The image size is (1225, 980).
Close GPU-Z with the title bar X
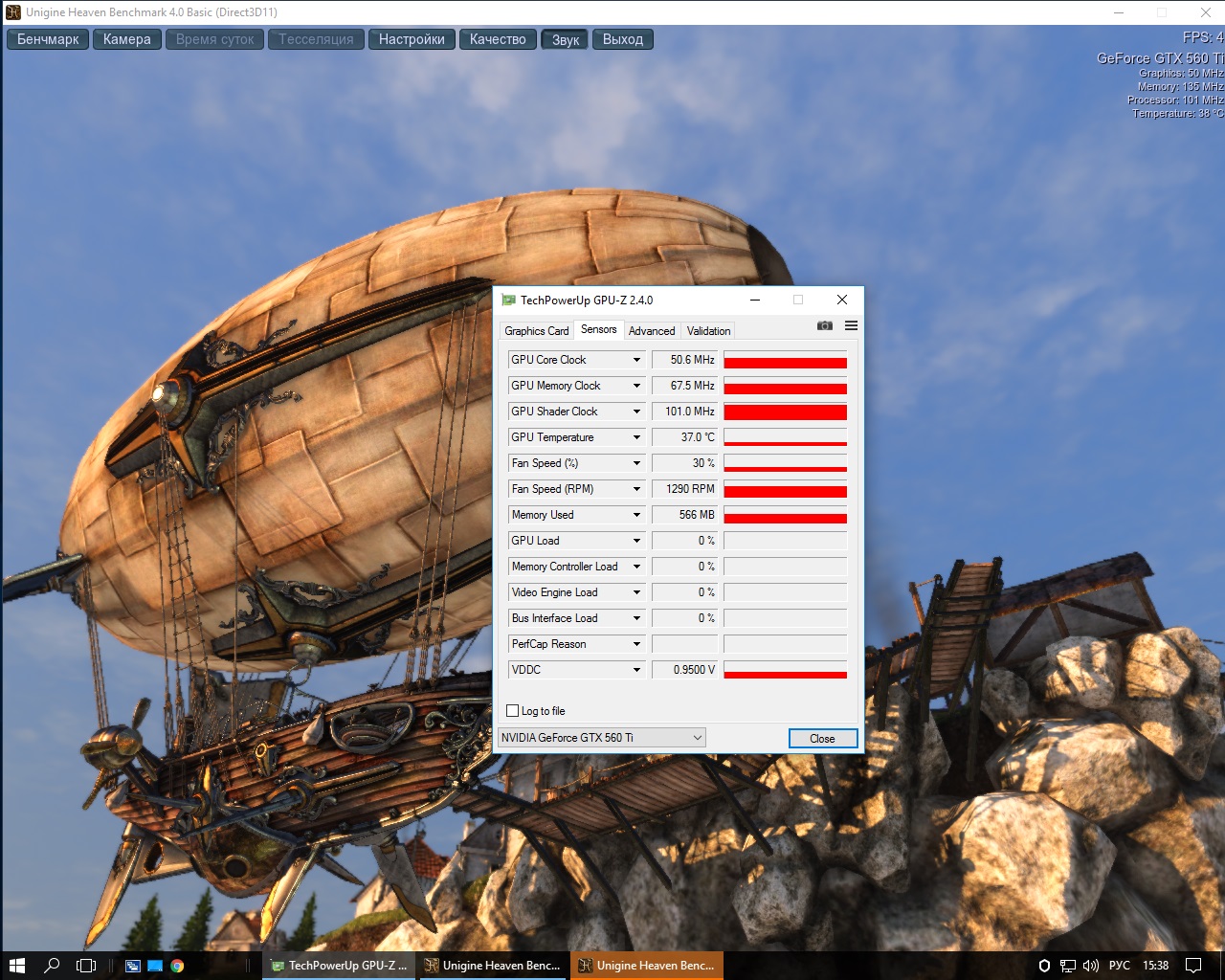pos(842,300)
